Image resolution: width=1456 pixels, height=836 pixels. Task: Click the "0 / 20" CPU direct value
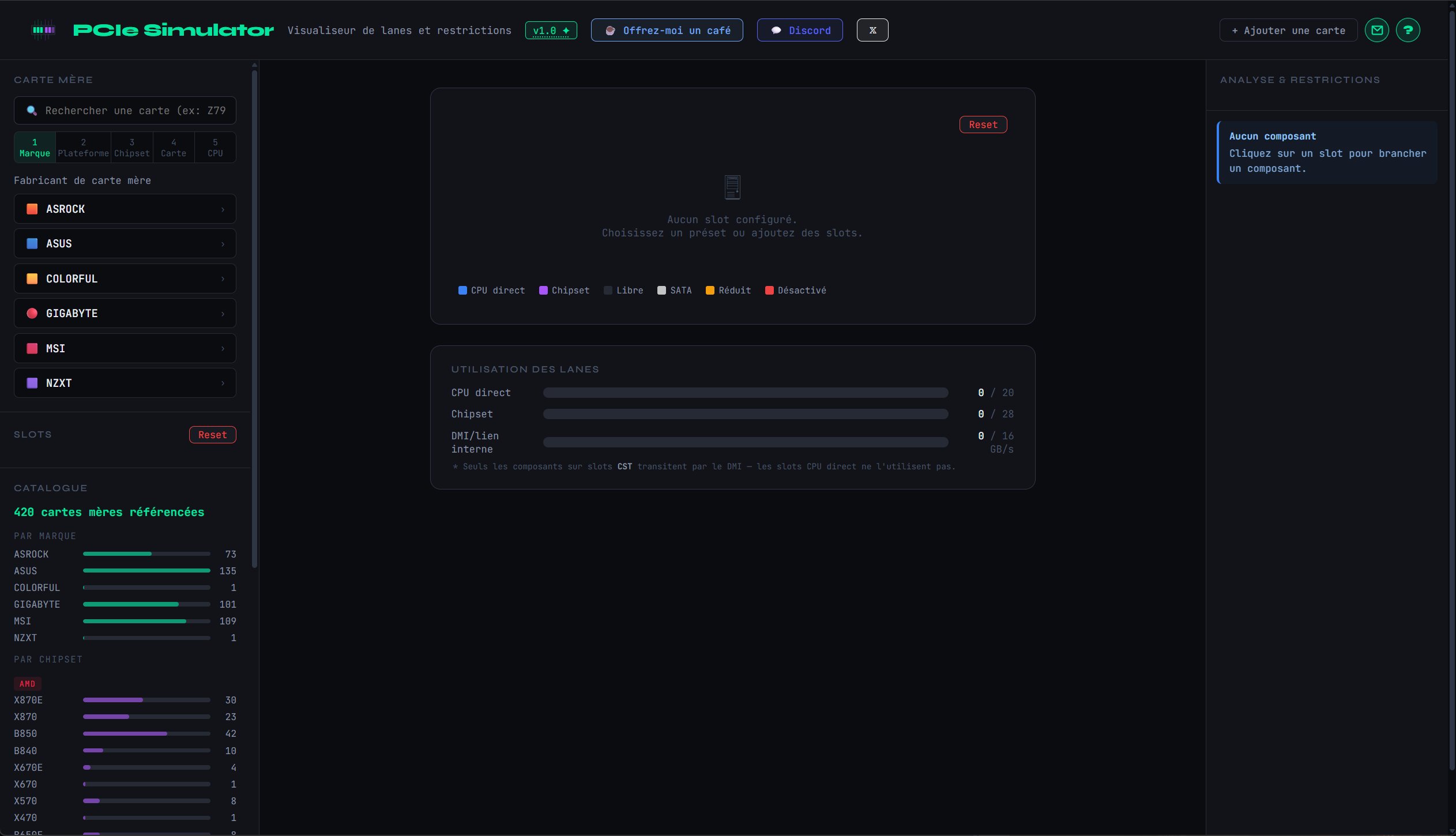(x=996, y=393)
